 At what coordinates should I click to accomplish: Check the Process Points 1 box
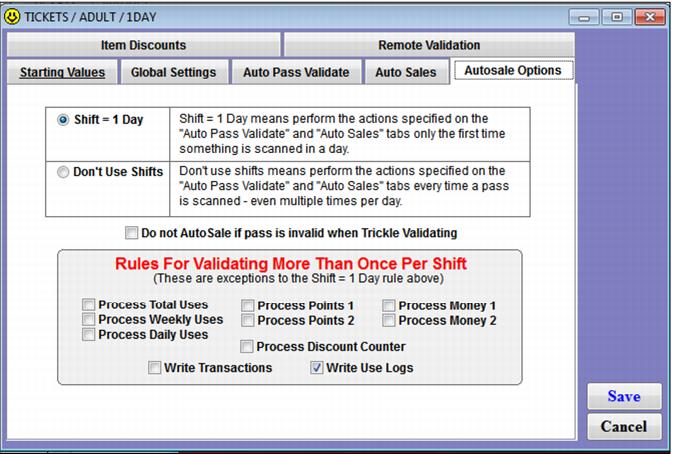tap(248, 306)
